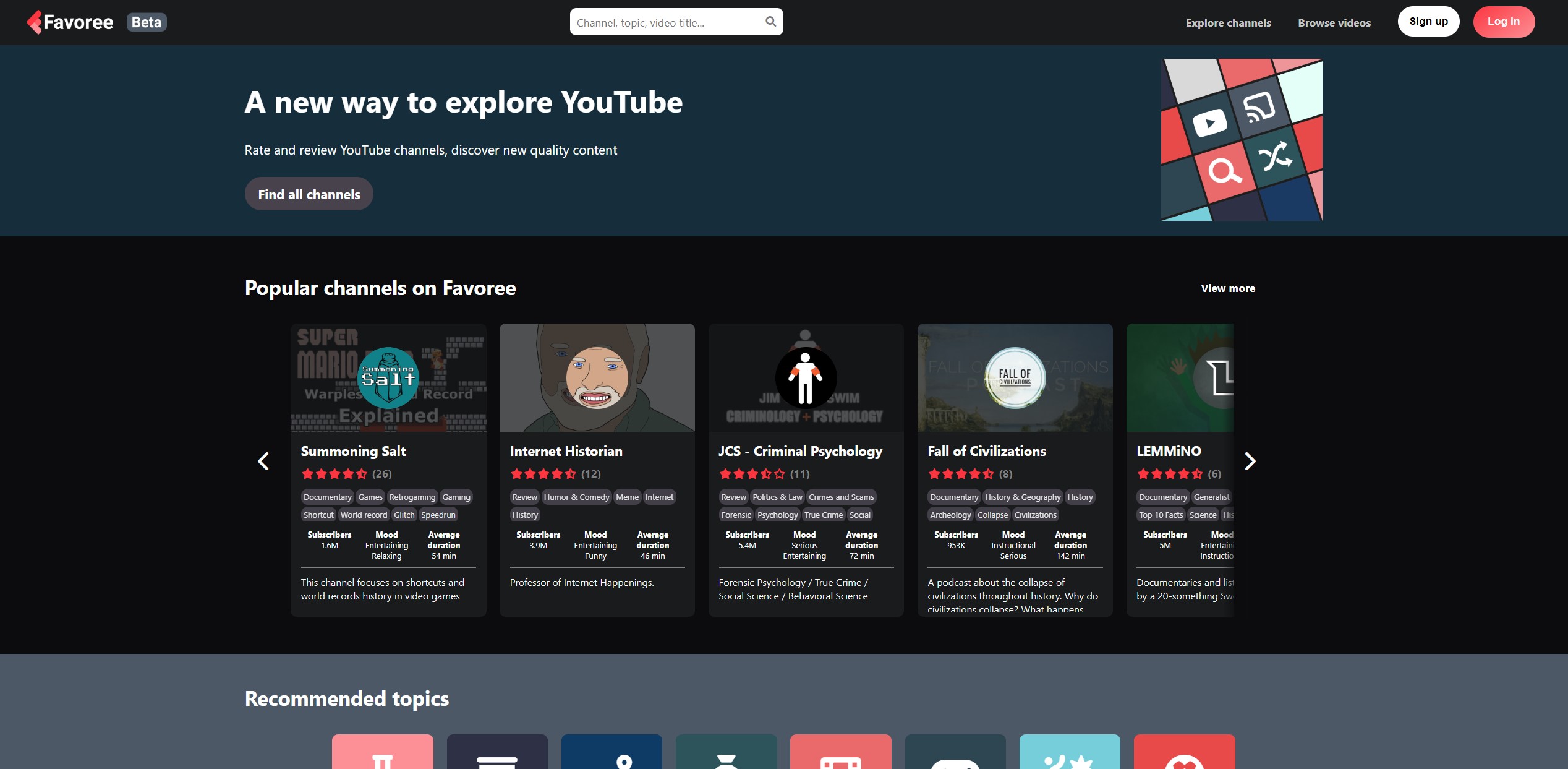The height and width of the screenshot is (769, 1568).
Task: Click the Summoning Salt channel avatar
Action: pyautogui.click(x=388, y=377)
